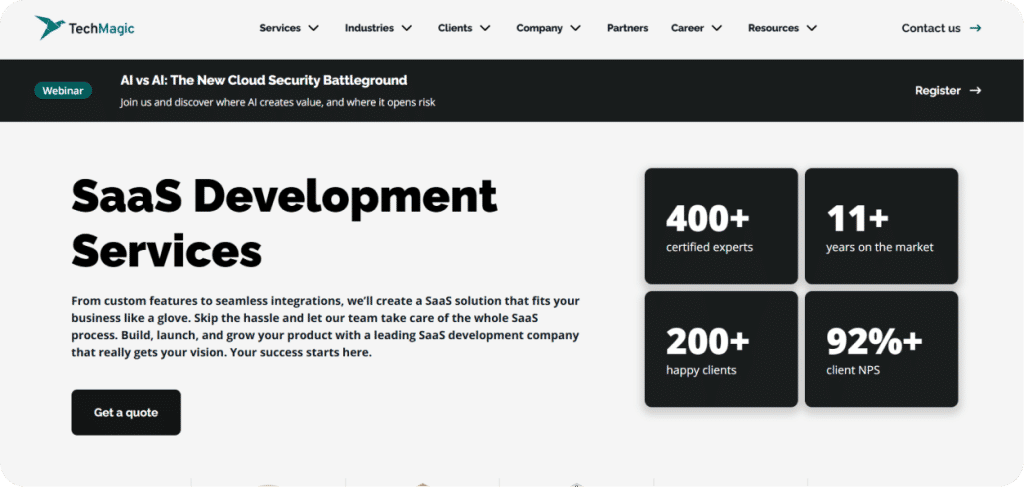Click the TechMagic hummingbird logo icon
This screenshot has height=487, width=1024.
pos(50,27)
